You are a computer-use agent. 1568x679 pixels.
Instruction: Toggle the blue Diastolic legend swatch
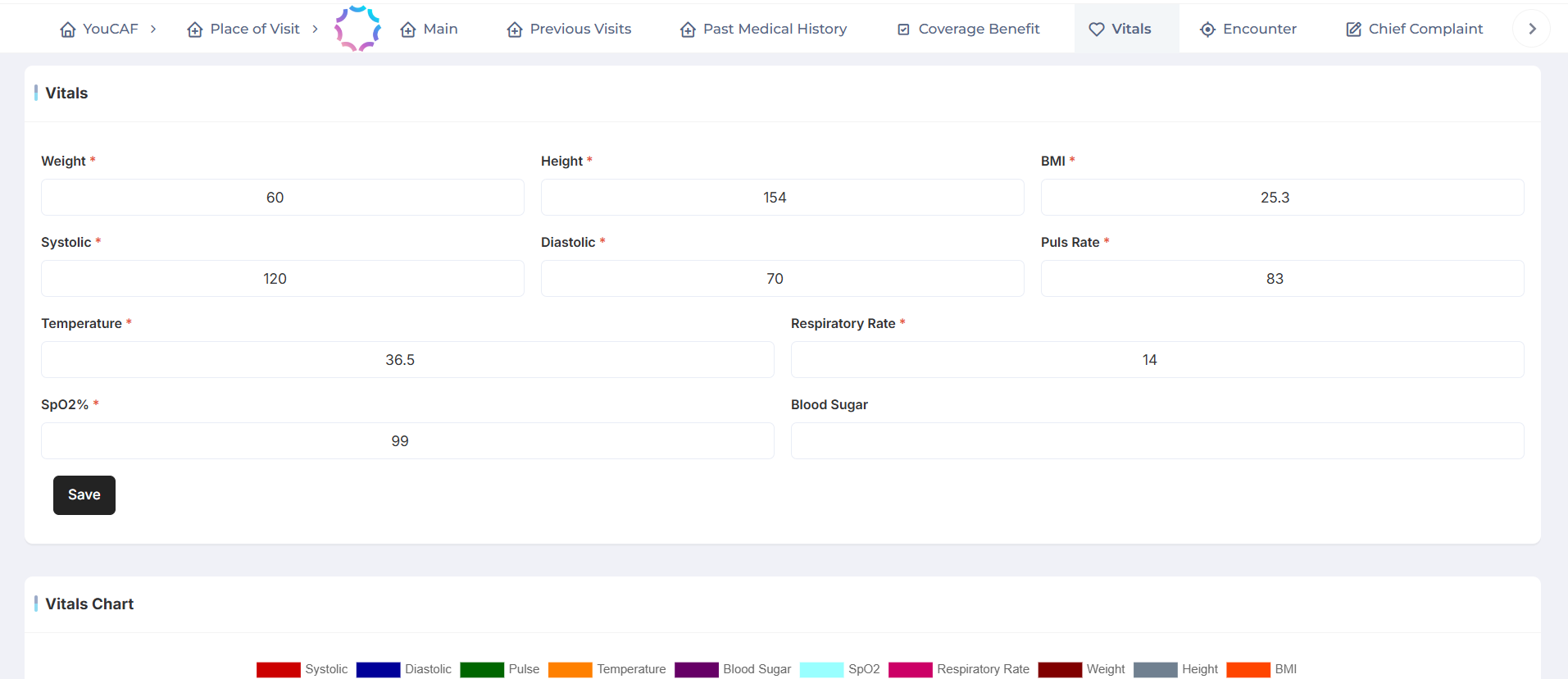click(x=378, y=669)
